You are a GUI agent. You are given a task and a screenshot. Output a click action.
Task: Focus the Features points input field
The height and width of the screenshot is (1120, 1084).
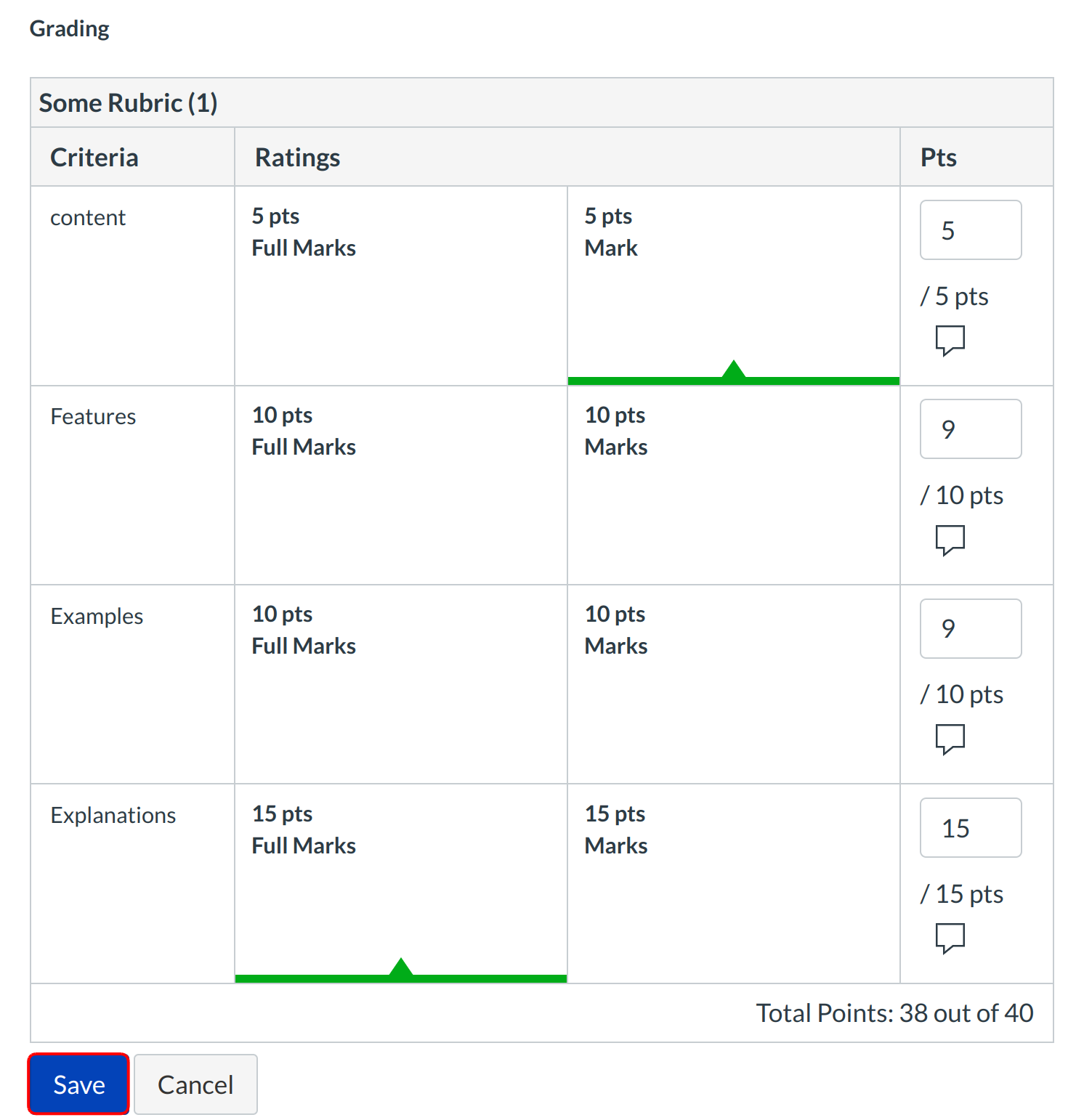click(970, 429)
